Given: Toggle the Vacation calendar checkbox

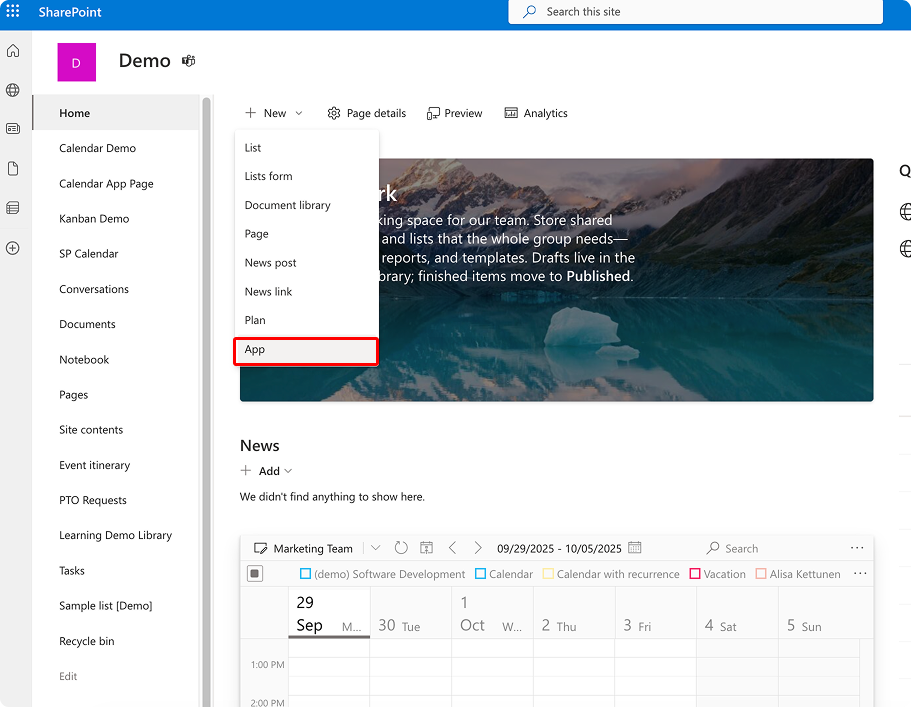Looking at the screenshot, I should (696, 574).
